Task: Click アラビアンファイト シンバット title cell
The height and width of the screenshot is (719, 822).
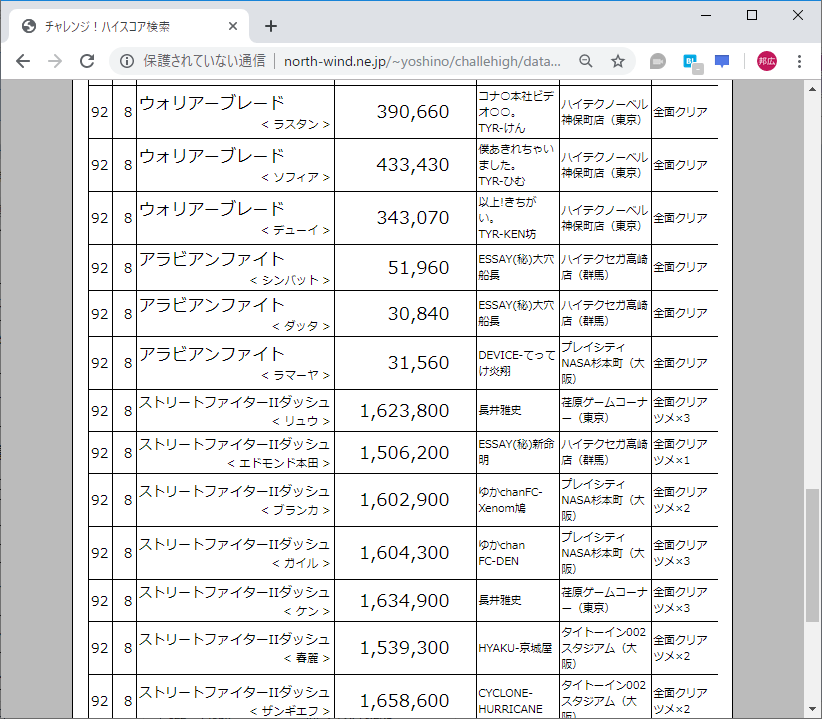Action: (x=235, y=267)
